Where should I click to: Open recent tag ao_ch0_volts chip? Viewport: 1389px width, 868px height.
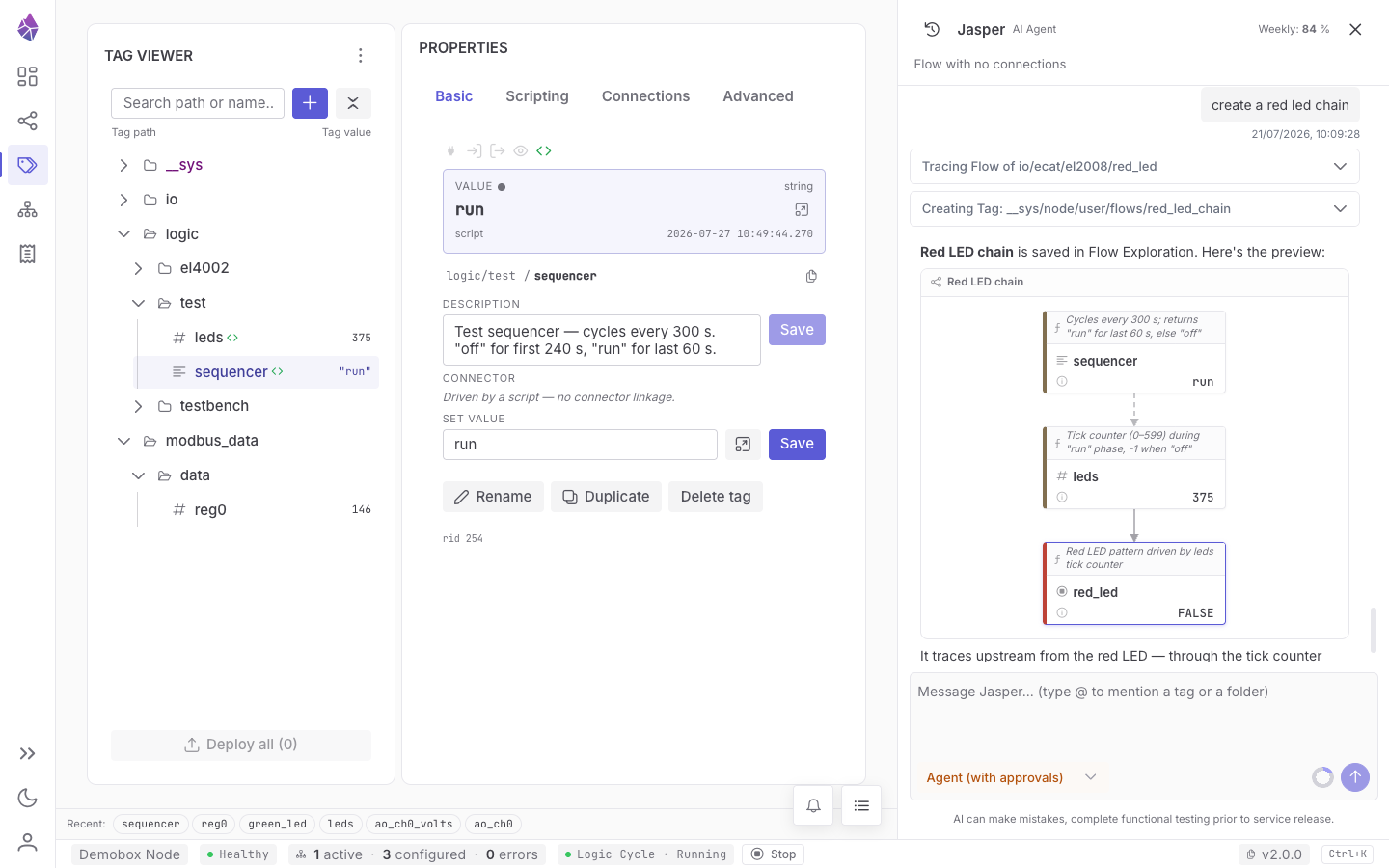point(413,825)
